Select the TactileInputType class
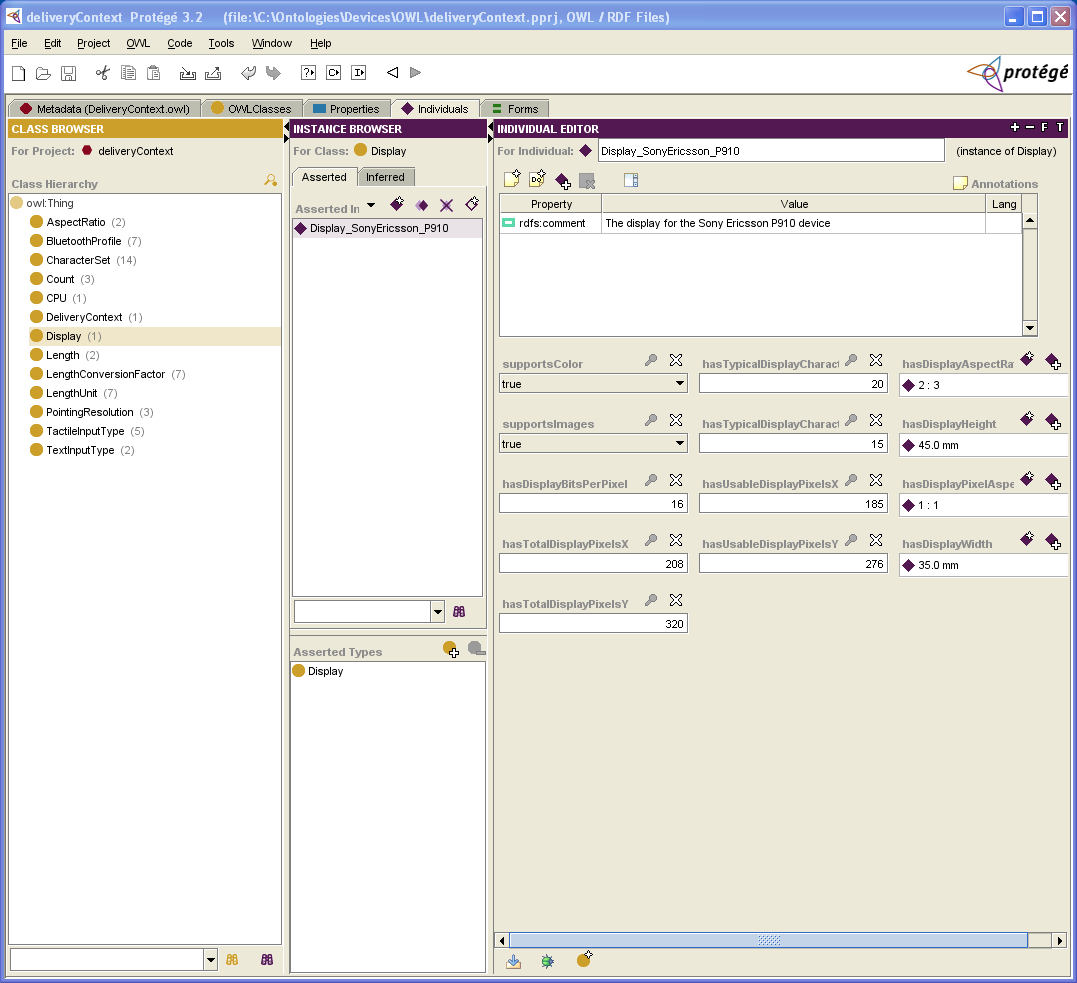The height and width of the screenshot is (983, 1077). tap(85, 431)
